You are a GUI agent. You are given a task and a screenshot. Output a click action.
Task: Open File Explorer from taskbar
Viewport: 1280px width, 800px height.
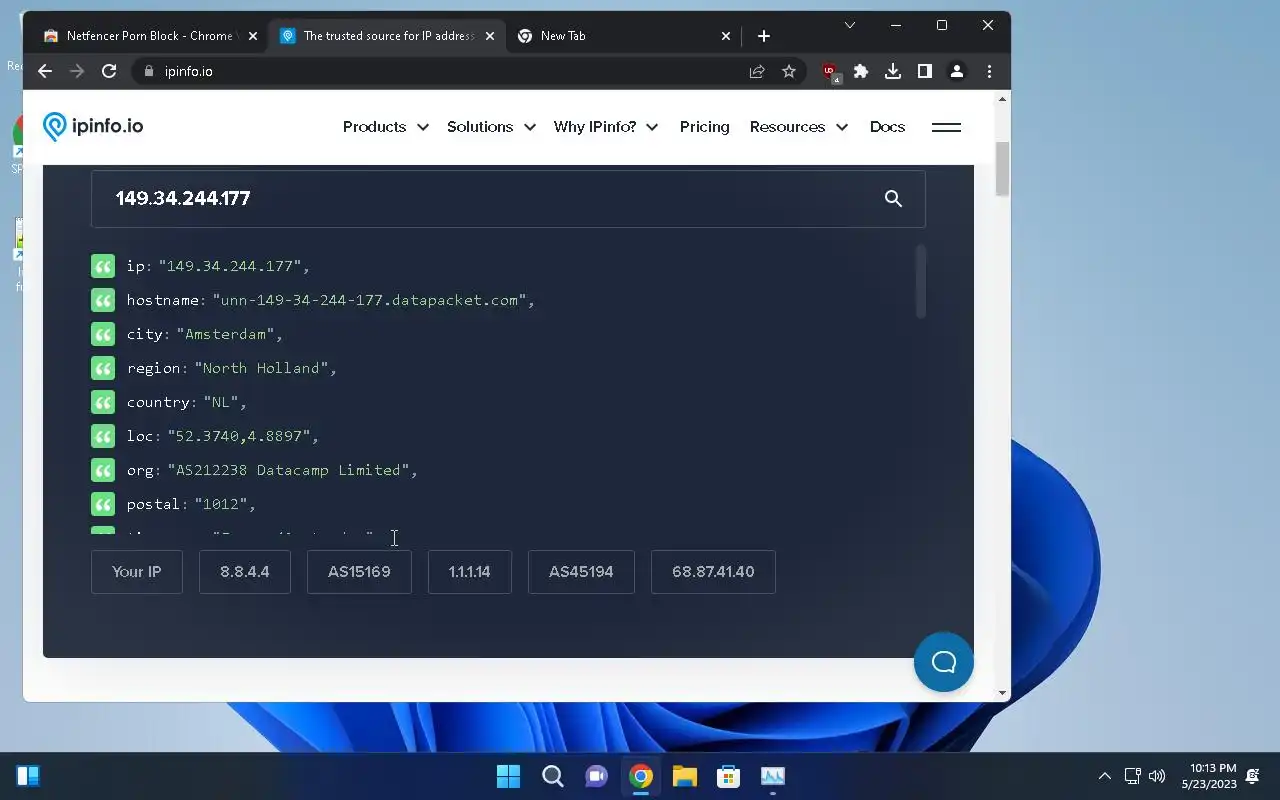[684, 776]
